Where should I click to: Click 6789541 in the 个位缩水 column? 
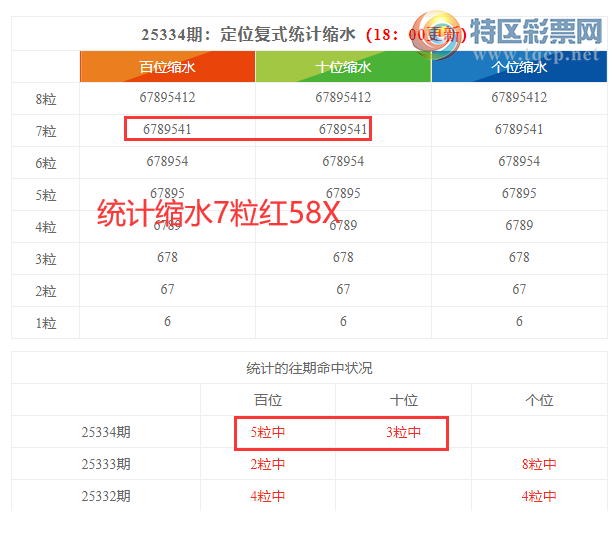click(519, 130)
